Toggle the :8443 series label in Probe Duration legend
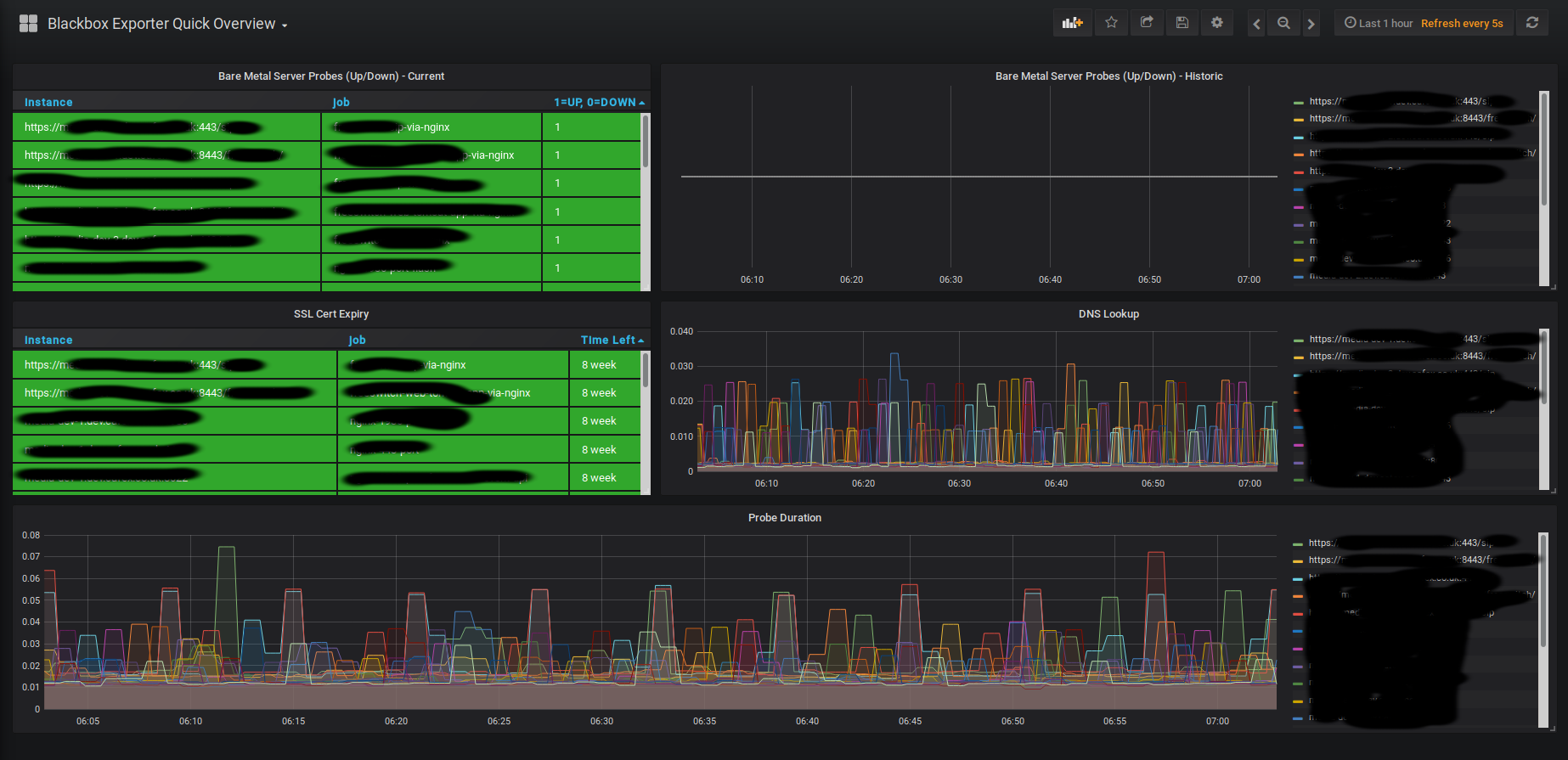This screenshot has height=760, width=1568. click(1423, 560)
